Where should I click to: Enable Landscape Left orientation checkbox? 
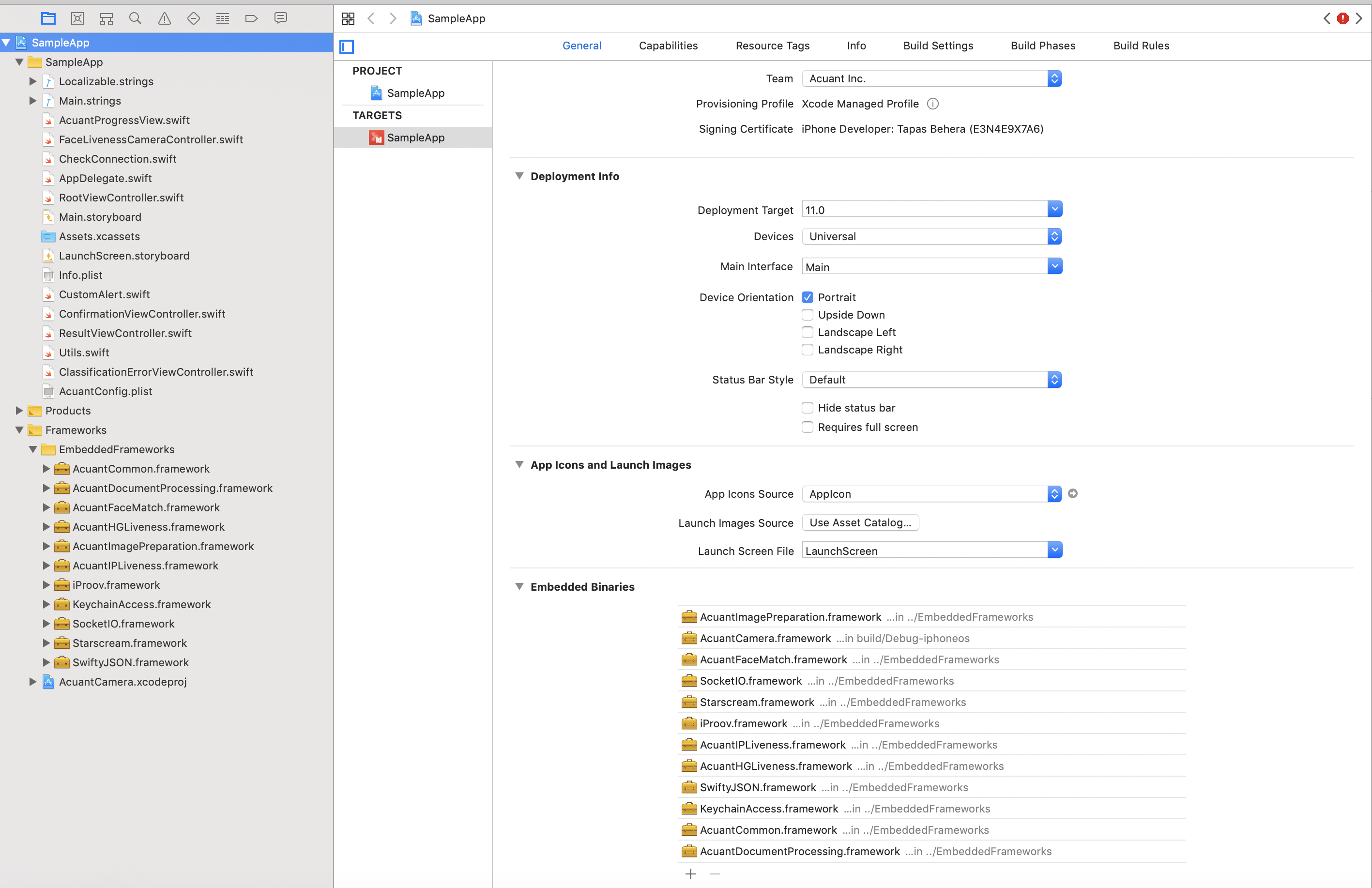(807, 332)
